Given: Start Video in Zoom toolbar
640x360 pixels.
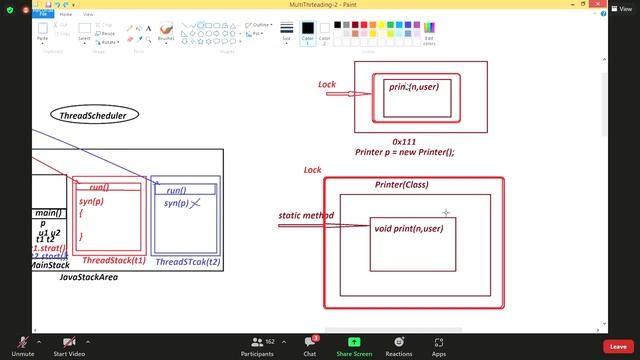Looking at the screenshot, I should tap(69, 347).
